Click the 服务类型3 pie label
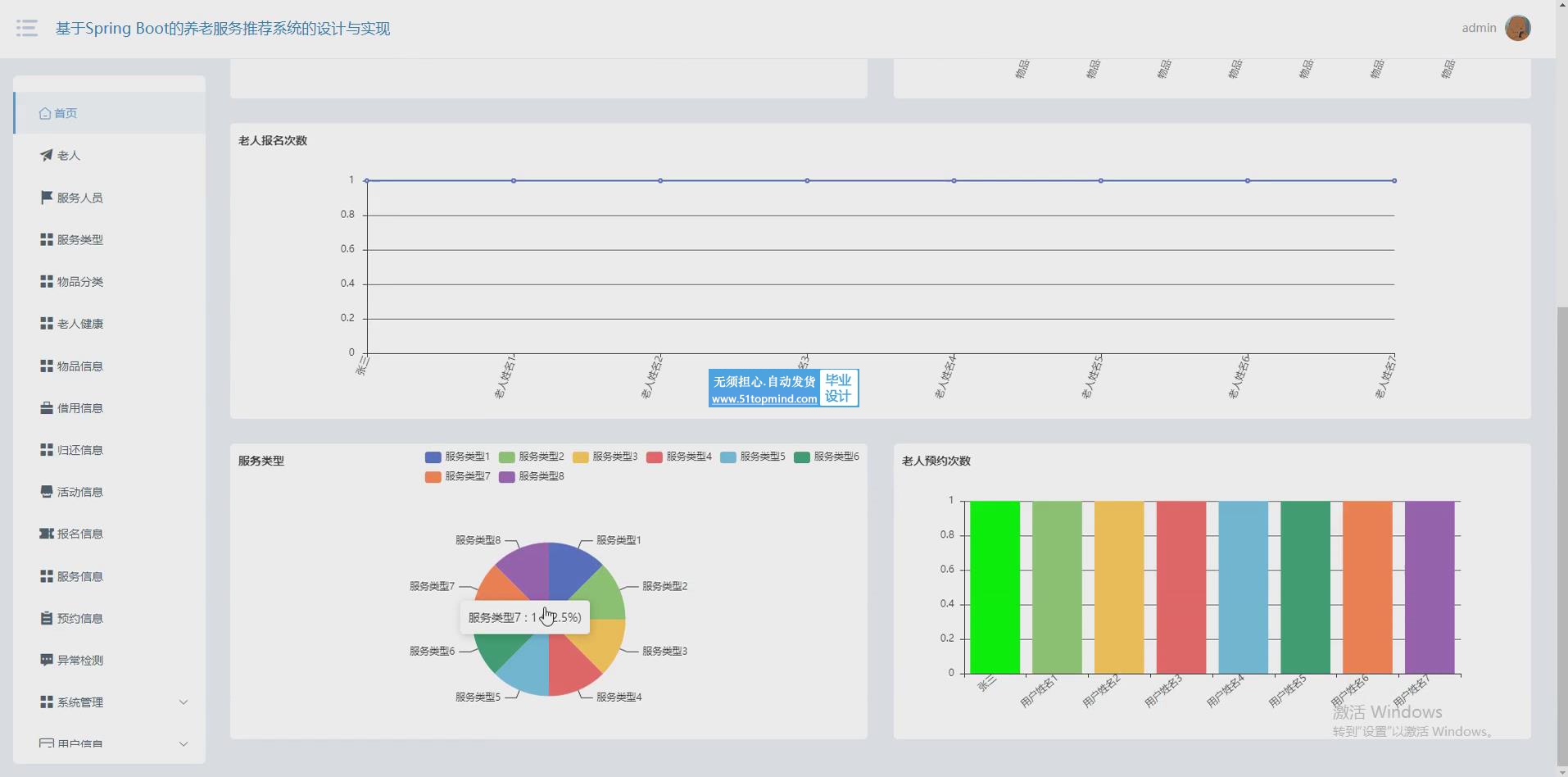 point(664,651)
